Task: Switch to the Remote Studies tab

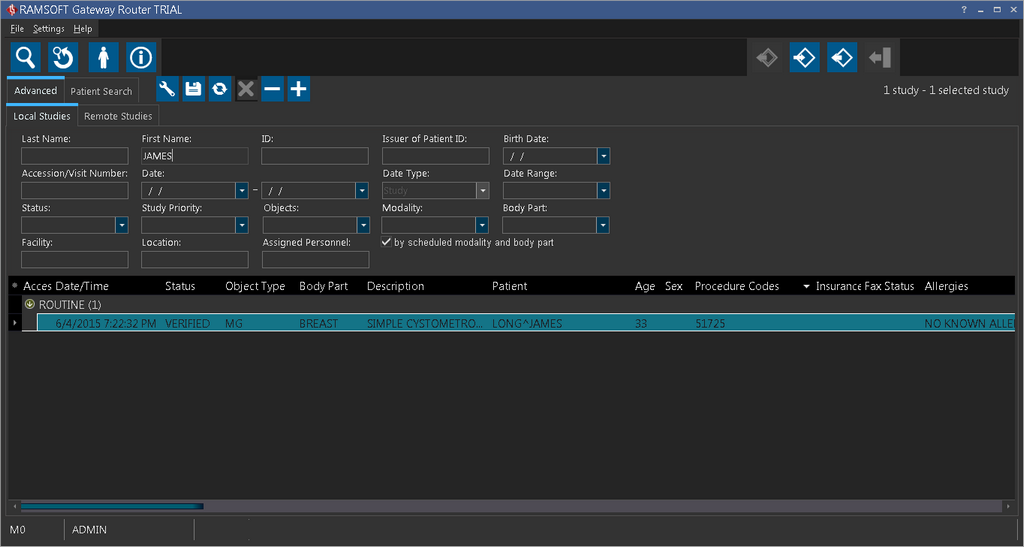Action: [x=118, y=116]
